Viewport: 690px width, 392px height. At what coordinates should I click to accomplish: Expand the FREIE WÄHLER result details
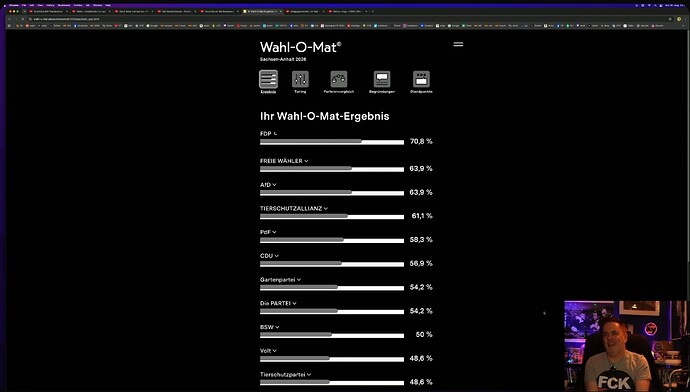point(306,161)
